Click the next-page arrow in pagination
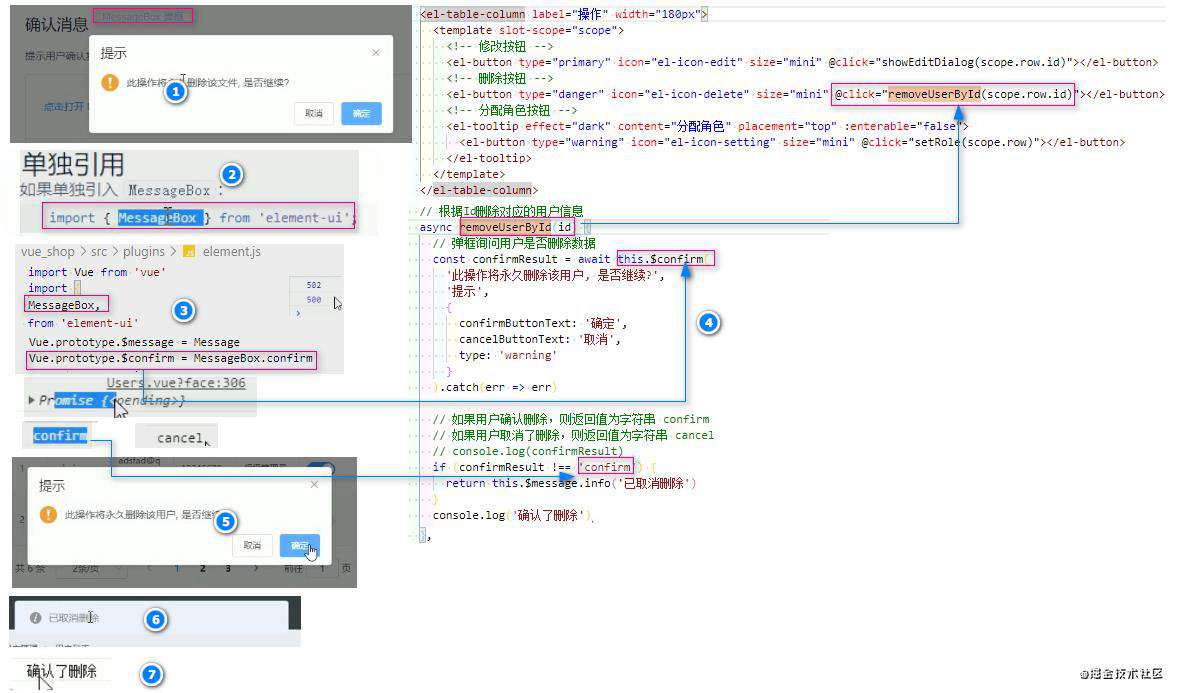1178x693 pixels. pyautogui.click(x=256, y=569)
